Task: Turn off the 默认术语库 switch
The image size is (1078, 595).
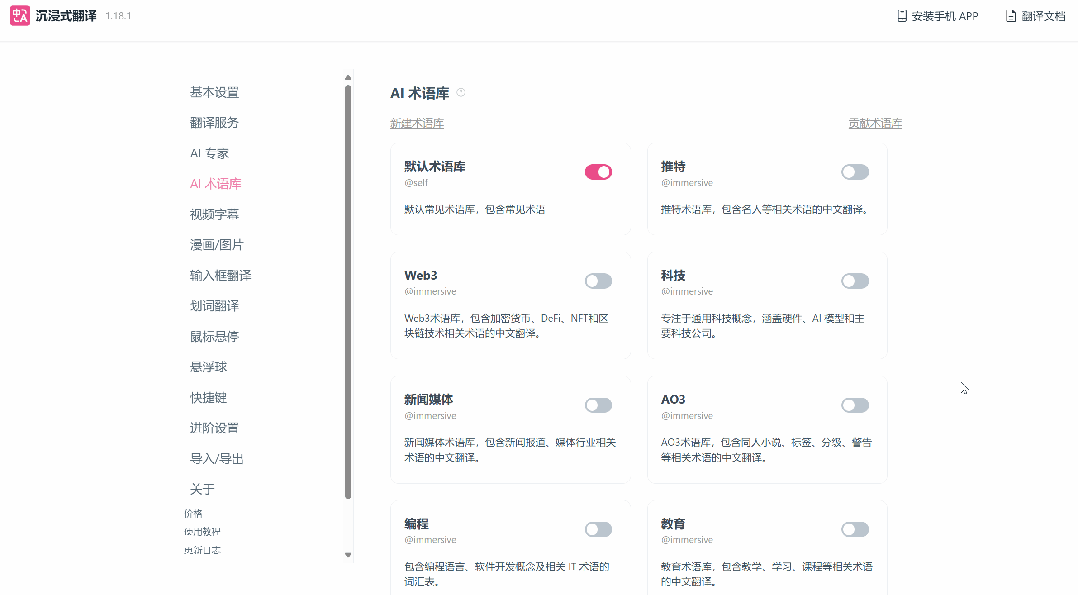Action: 598,172
